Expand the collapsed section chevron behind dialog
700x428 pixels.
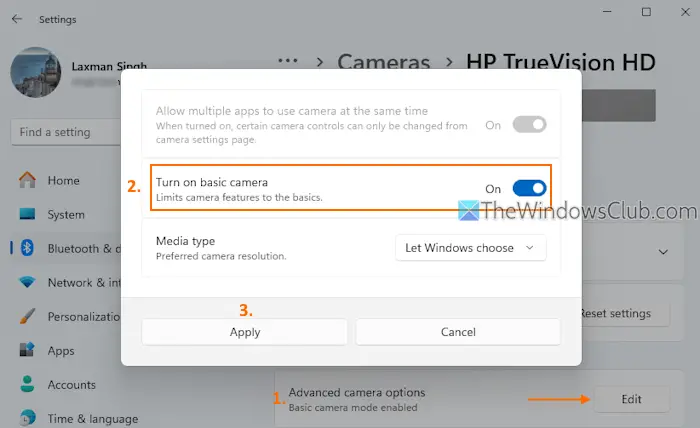(663, 252)
